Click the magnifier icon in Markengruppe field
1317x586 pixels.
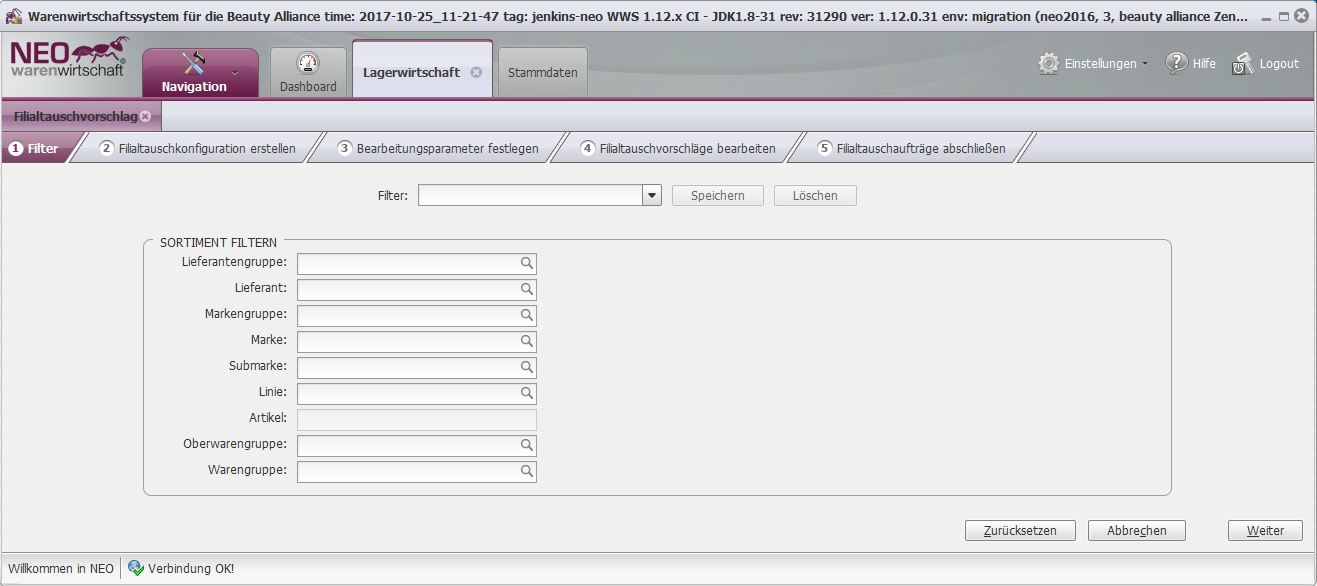point(526,315)
